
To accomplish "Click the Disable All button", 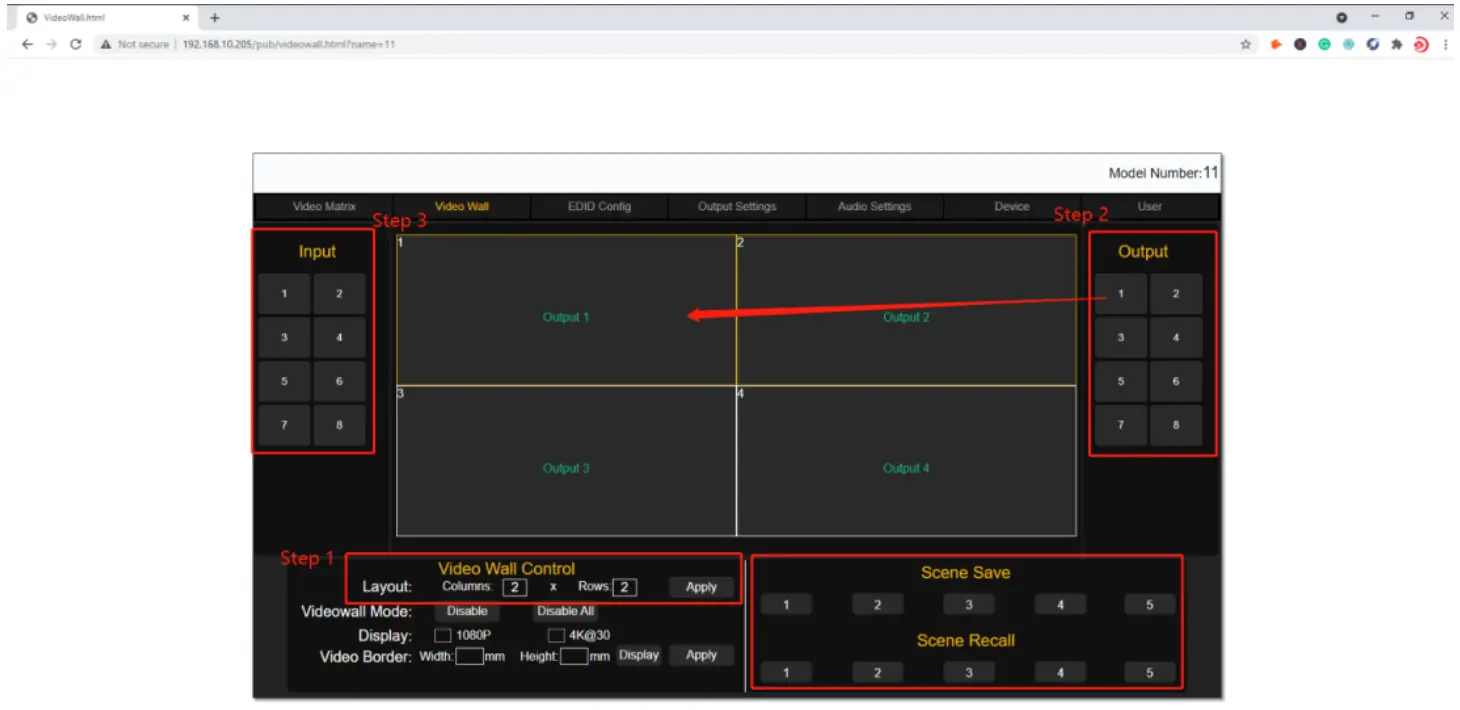I will pos(565,611).
